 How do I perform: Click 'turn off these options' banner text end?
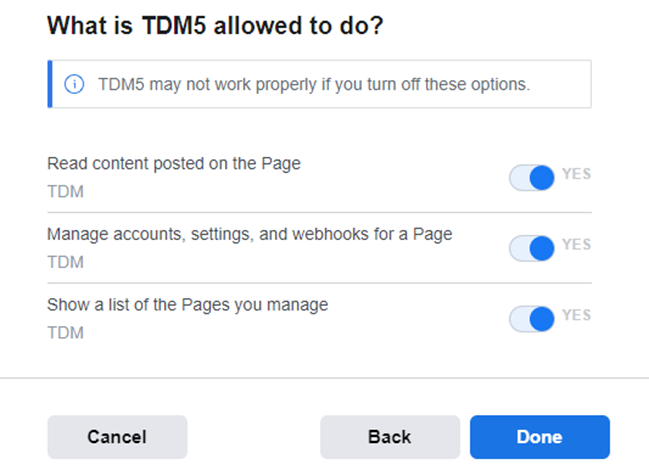pyautogui.click(x=468, y=84)
